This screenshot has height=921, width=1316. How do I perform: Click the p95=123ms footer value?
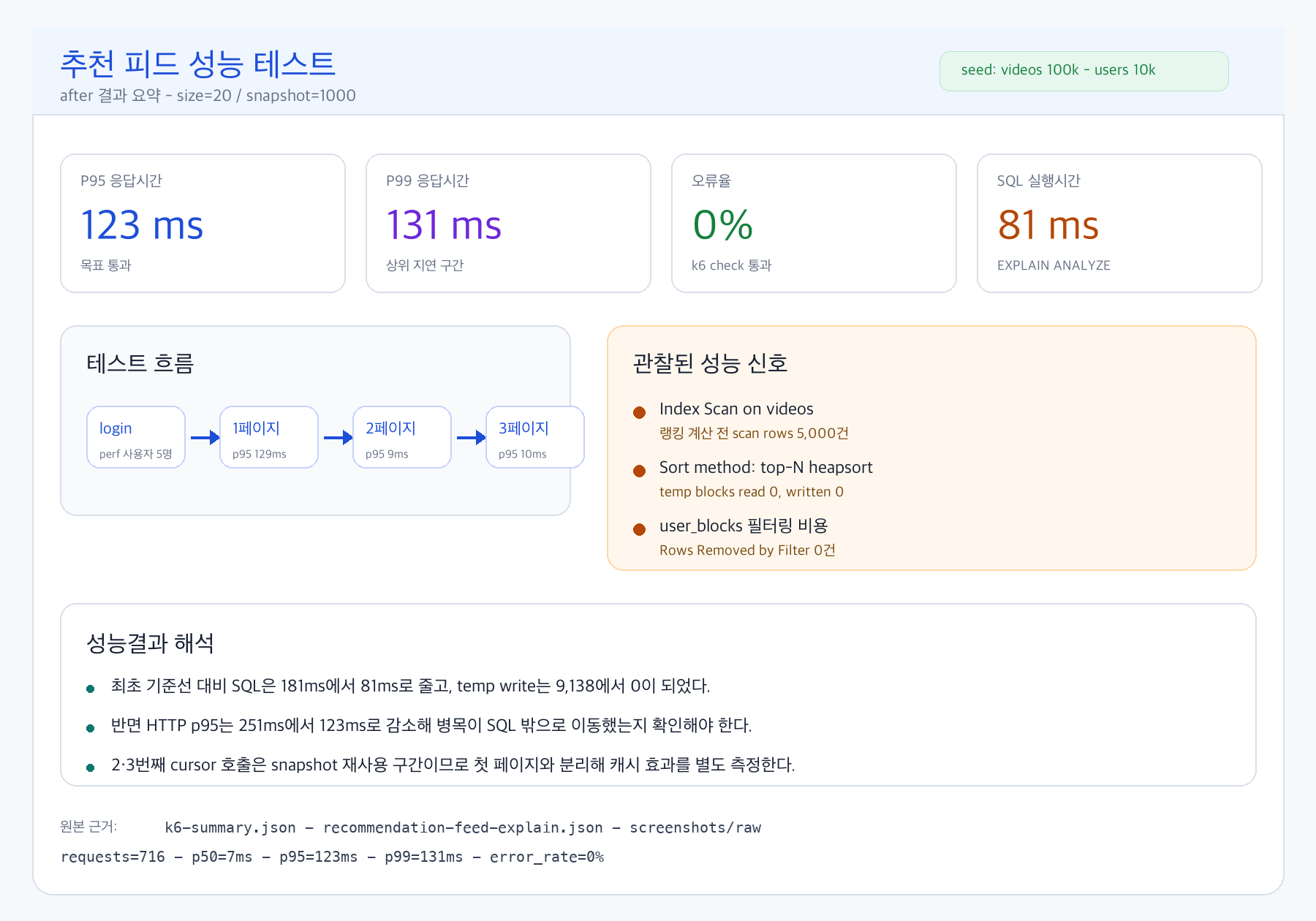point(318,857)
